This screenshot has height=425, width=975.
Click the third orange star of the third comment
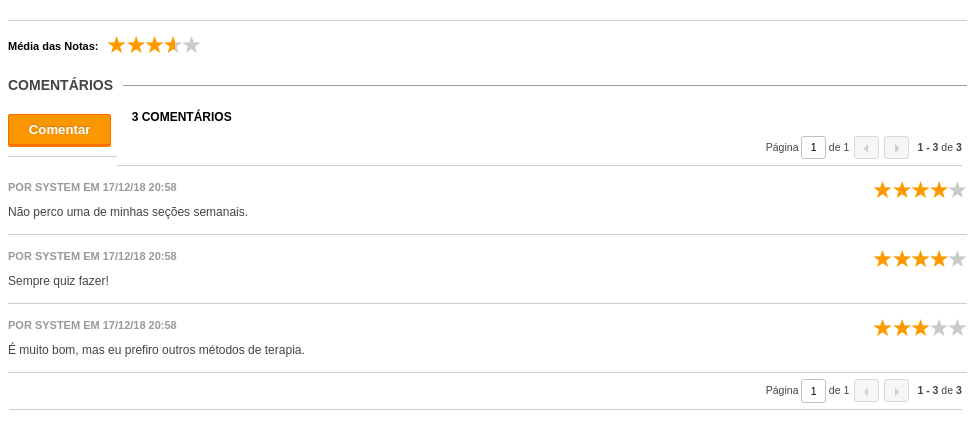click(x=920, y=328)
